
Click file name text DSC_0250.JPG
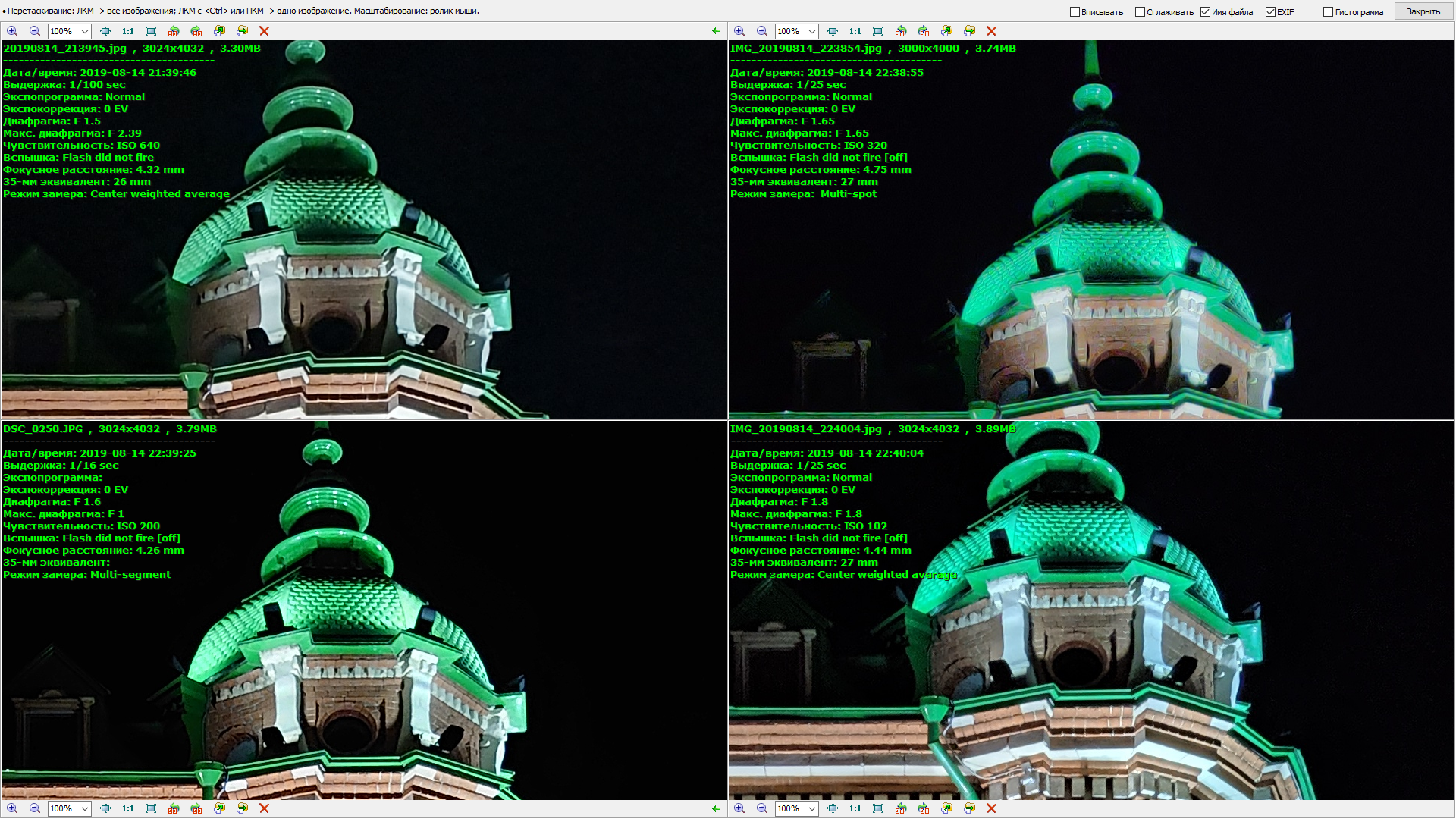43,428
